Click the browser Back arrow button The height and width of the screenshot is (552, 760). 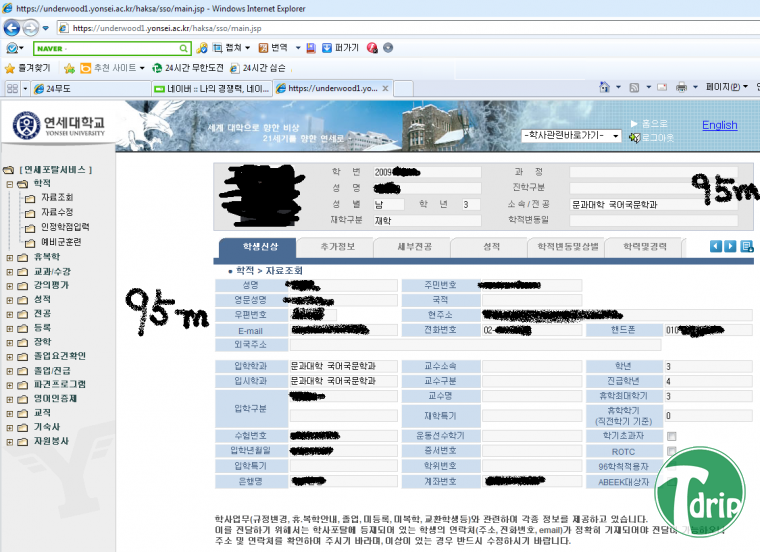(x=12, y=28)
